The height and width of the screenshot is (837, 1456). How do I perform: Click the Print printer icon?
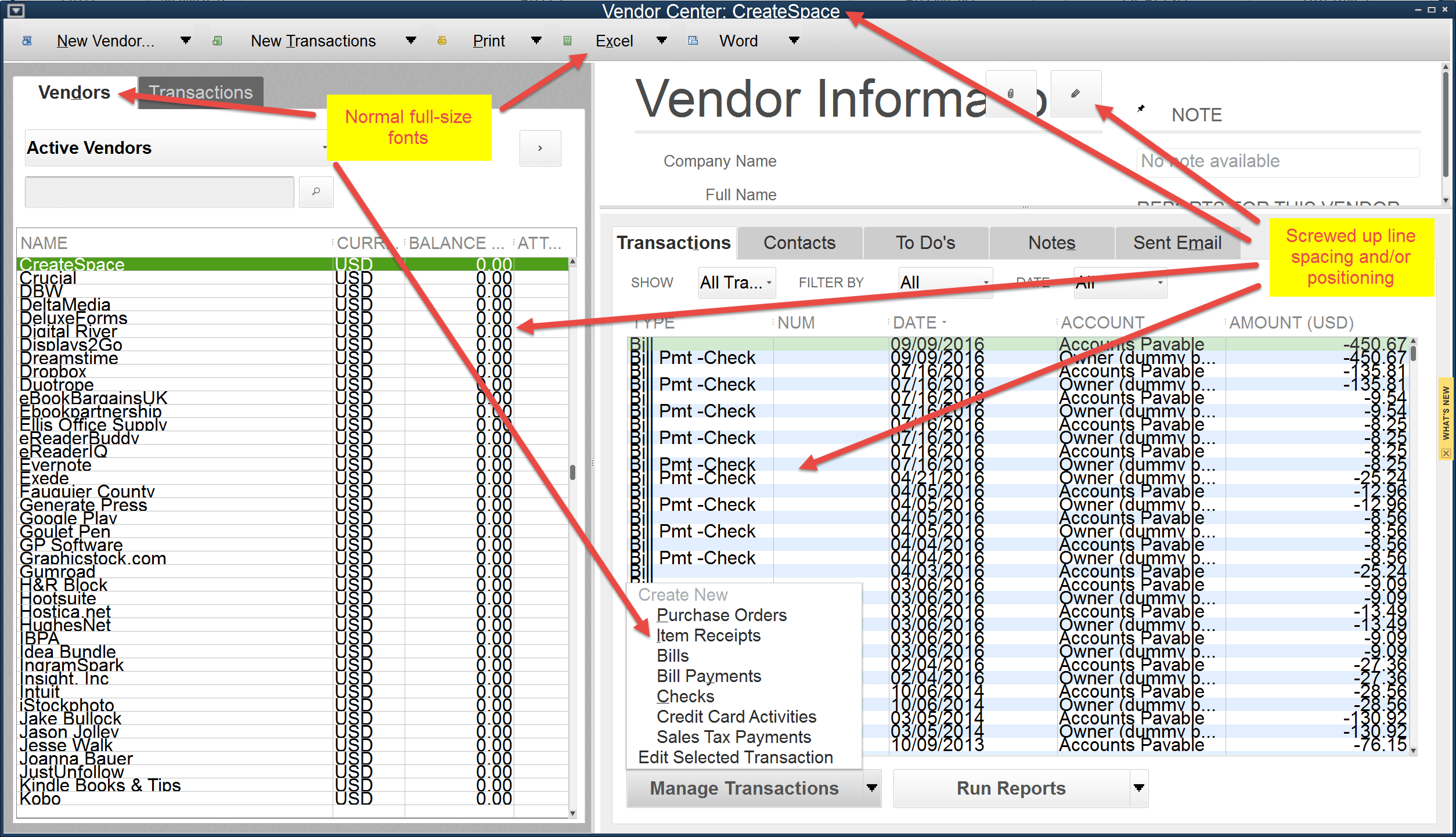[x=442, y=41]
